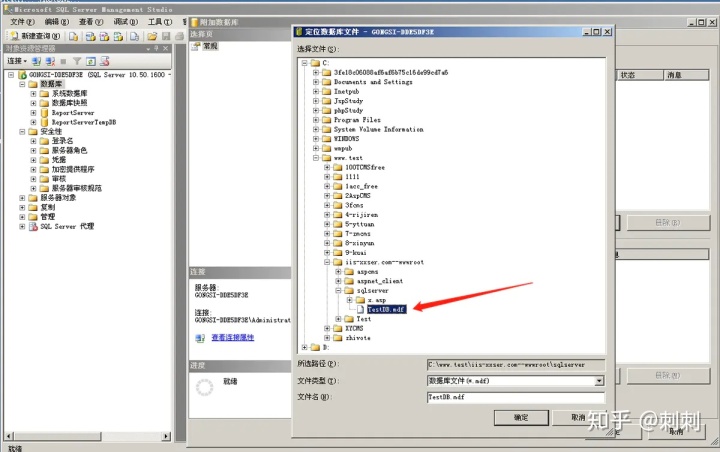Image resolution: width=720 pixels, height=452 pixels.
Task: Open the 连接 dropdown in Object Explorer
Action: tap(17, 61)
